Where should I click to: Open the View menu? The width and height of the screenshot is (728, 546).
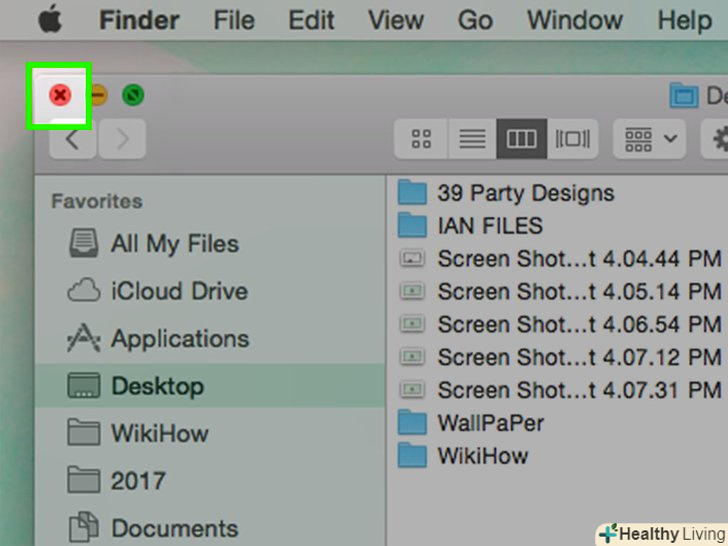point(395,19)
